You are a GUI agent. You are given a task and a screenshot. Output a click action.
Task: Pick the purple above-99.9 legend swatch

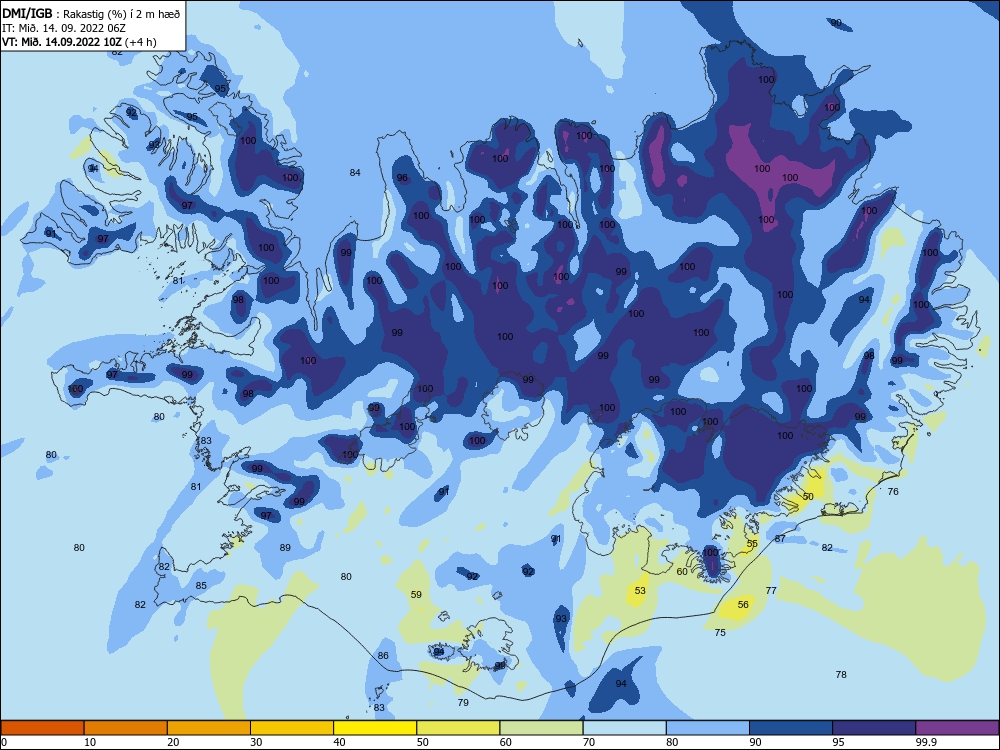(957, 728)
